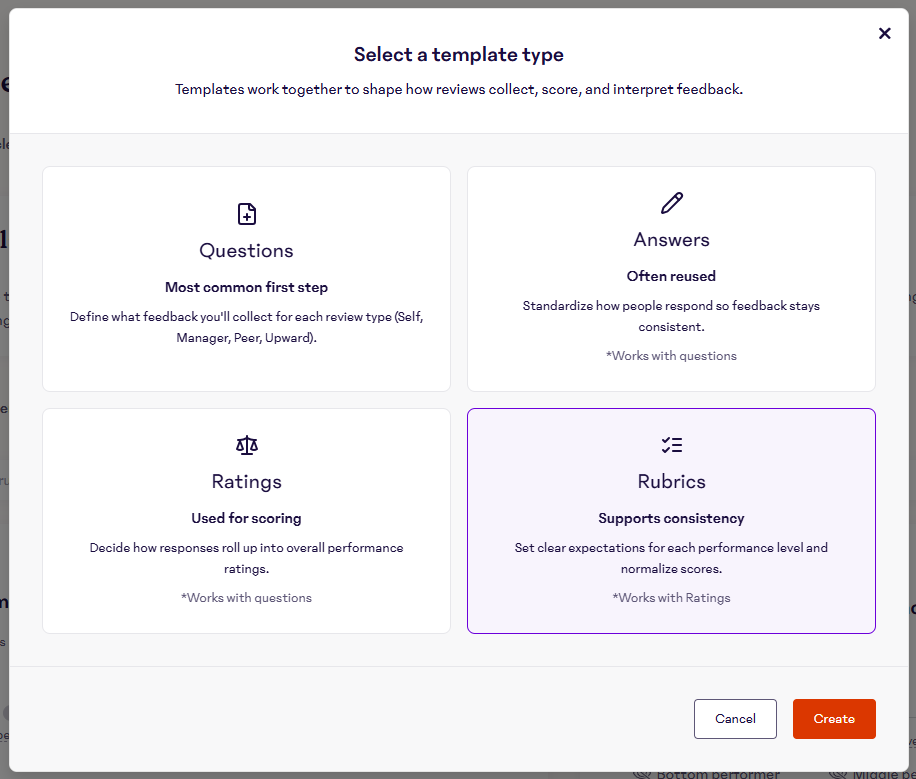Click "*Works with questions" note under Answers
This screenshot has height=779, width=916.
(x=672, y=356)
